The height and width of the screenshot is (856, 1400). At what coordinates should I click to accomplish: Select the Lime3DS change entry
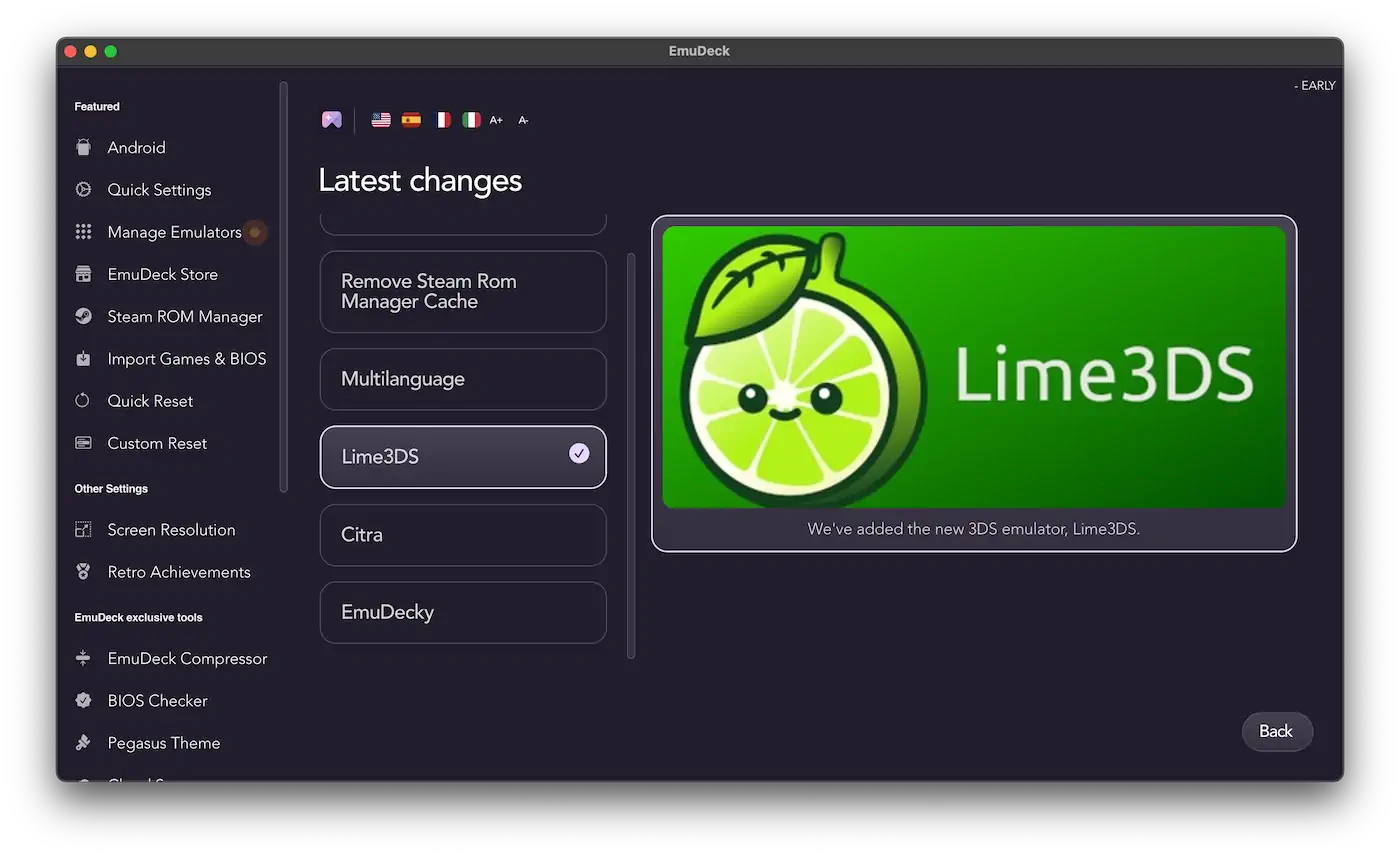point(463,457)
